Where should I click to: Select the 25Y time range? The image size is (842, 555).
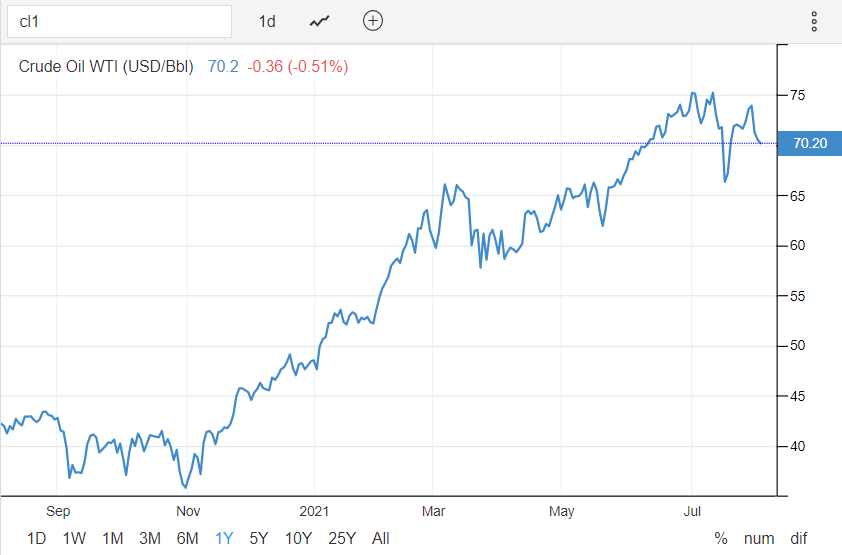click(342, 538)
